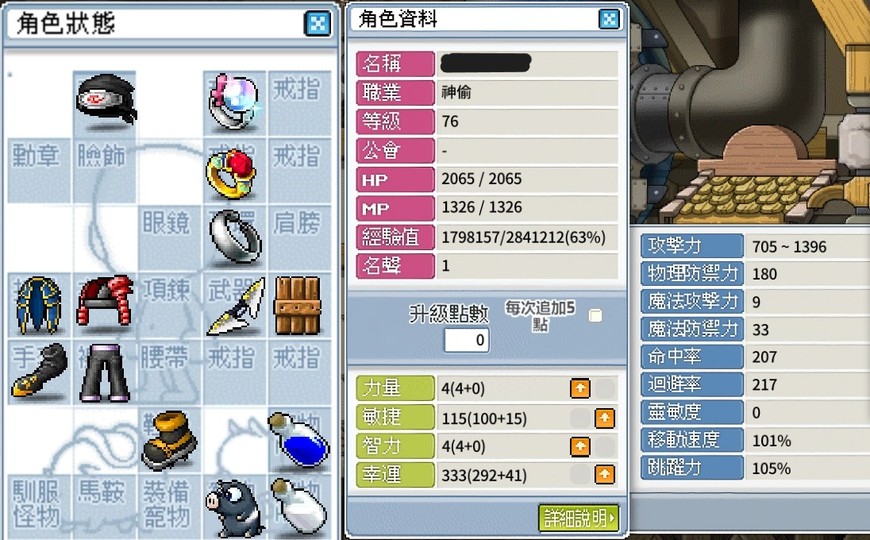The image size is (870, 540).
Task: Enable the 每次追加5點 checkbox
Action: (595, 316)
